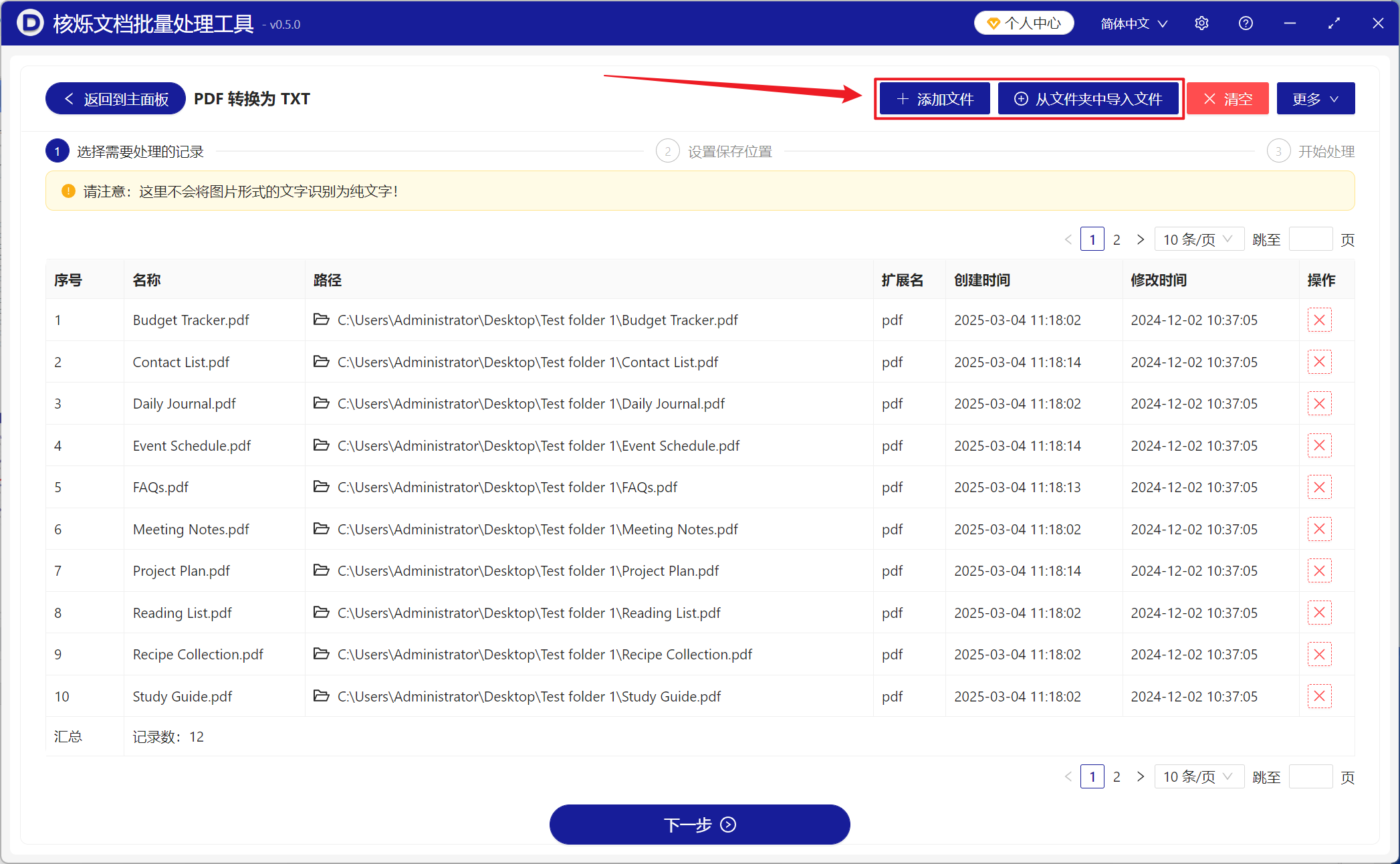Screen dimensions: 1400x864
Task: Open folder icon for Budget Tracker.pdf path
Action: pyautogui.click(x=322, y=320)
